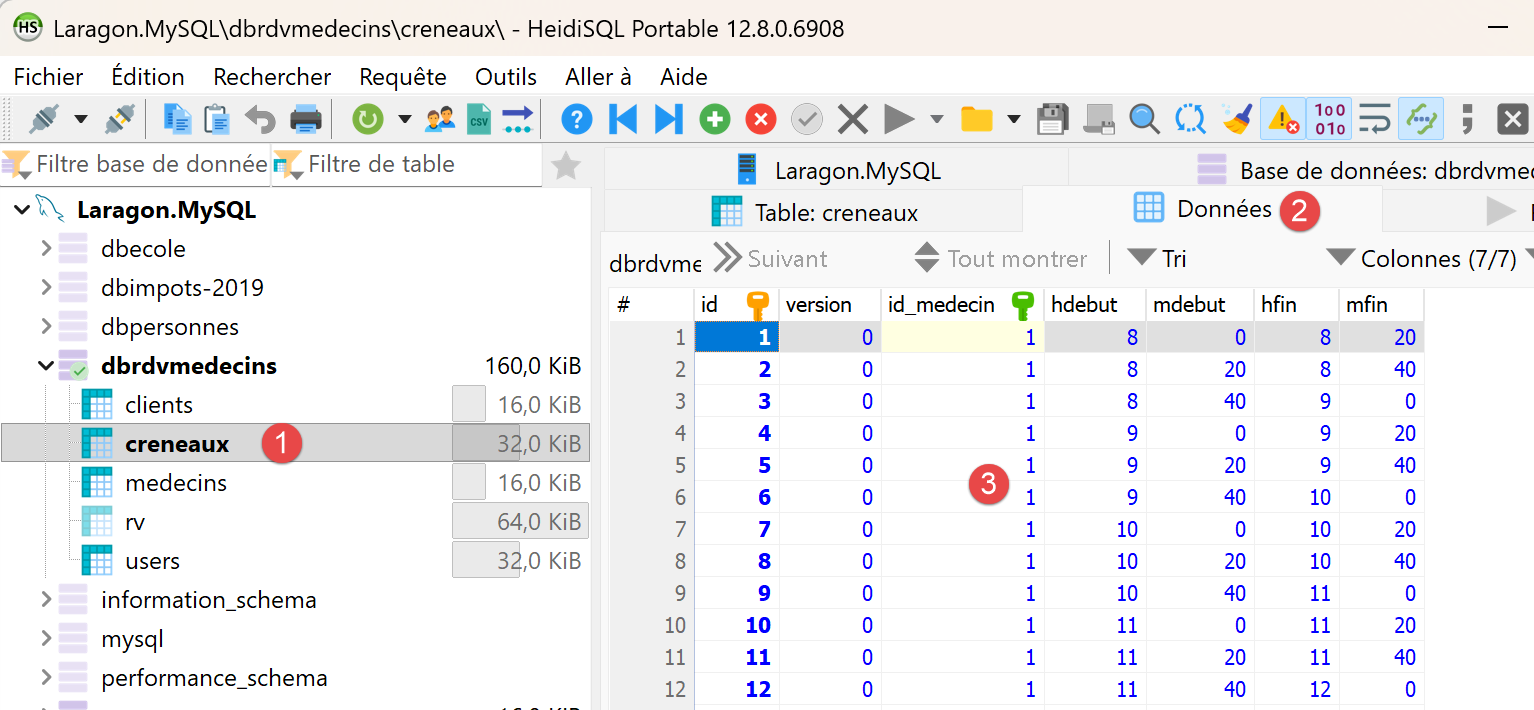Collapse the dbrdvmedecins database node
1534x710 pixels.
pos(46,366)
